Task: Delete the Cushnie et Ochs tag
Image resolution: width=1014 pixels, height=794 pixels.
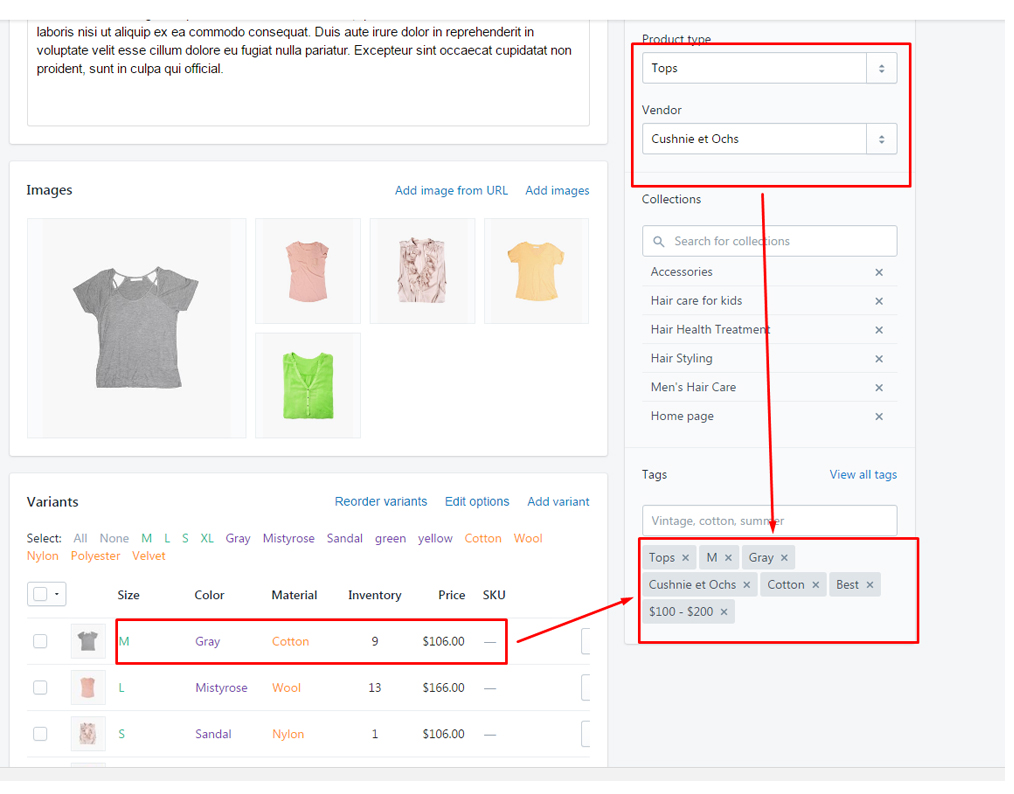Action: tap(746, 585)
